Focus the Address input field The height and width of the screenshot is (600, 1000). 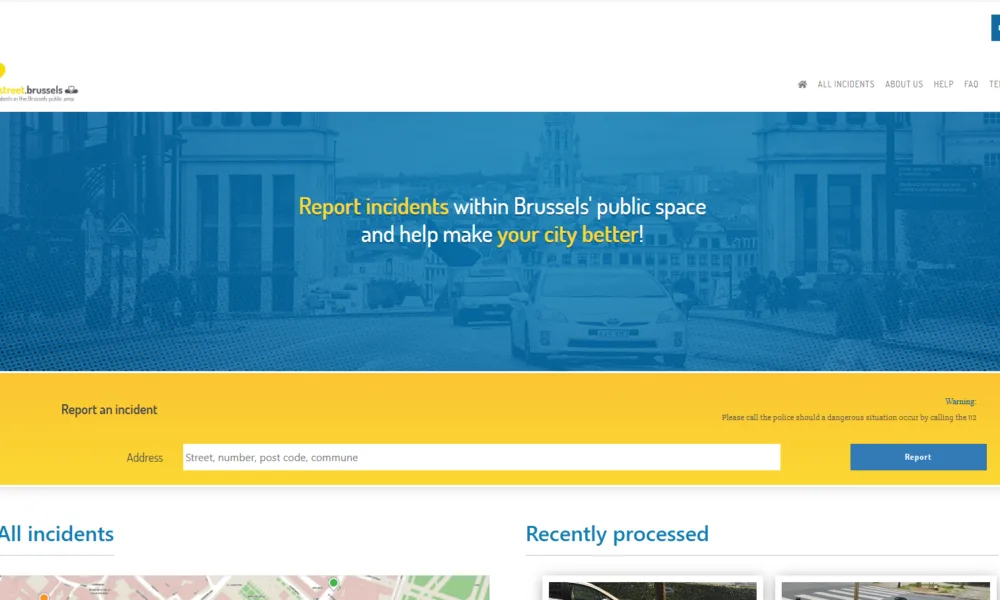[x=481, y=457]
